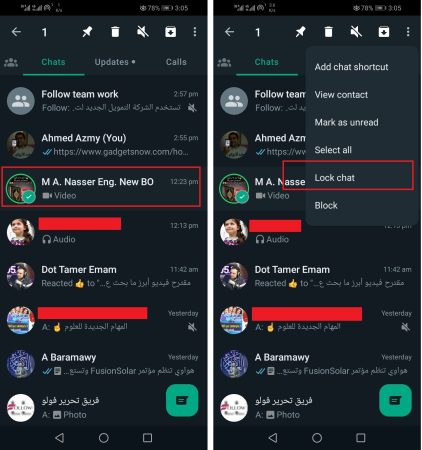The height and width of the screenshot is (450, 422).
Task: Archive the chat with left archive icon
Action: click(171, 32)
